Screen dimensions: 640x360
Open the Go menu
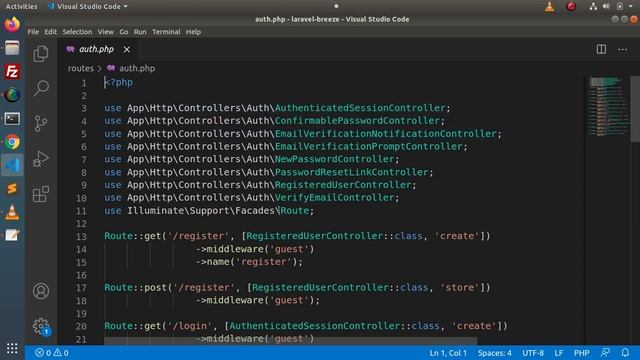click(124, 32)
